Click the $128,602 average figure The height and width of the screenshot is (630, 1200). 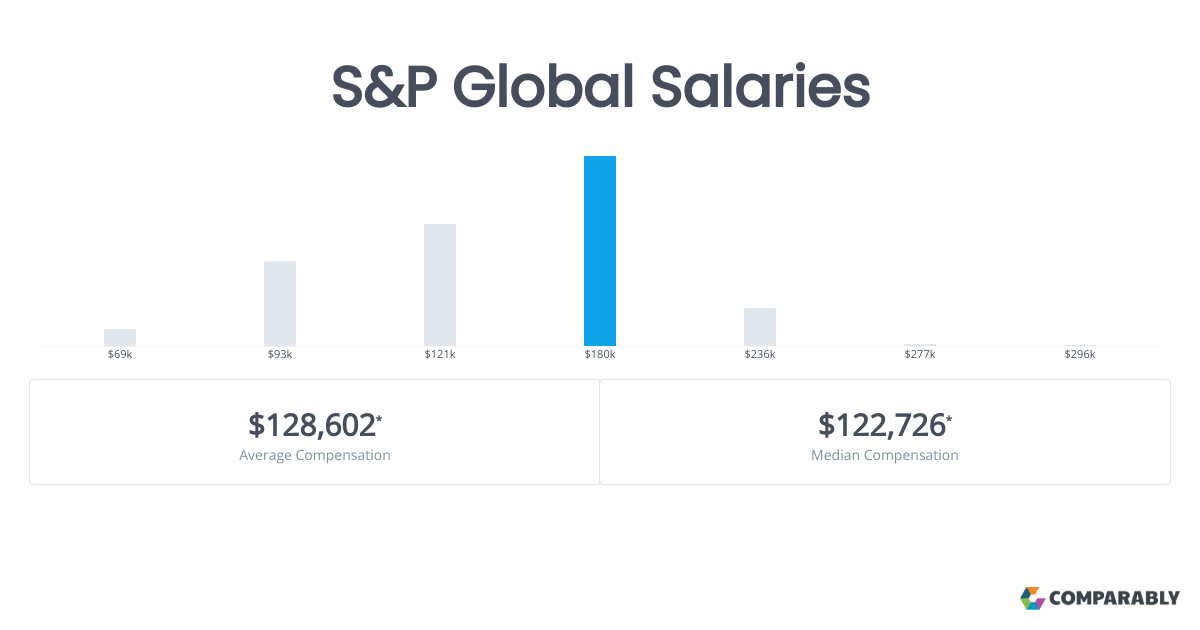pos(313,425)
